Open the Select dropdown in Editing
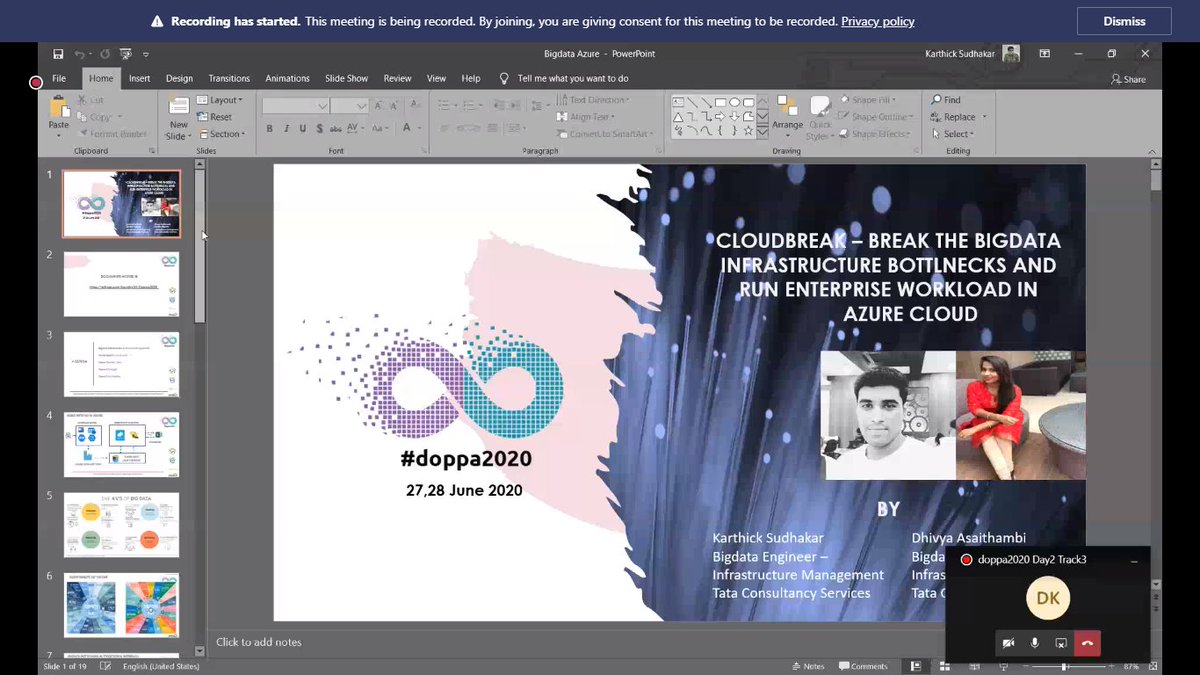1200x675 pixels. point(951,134)
